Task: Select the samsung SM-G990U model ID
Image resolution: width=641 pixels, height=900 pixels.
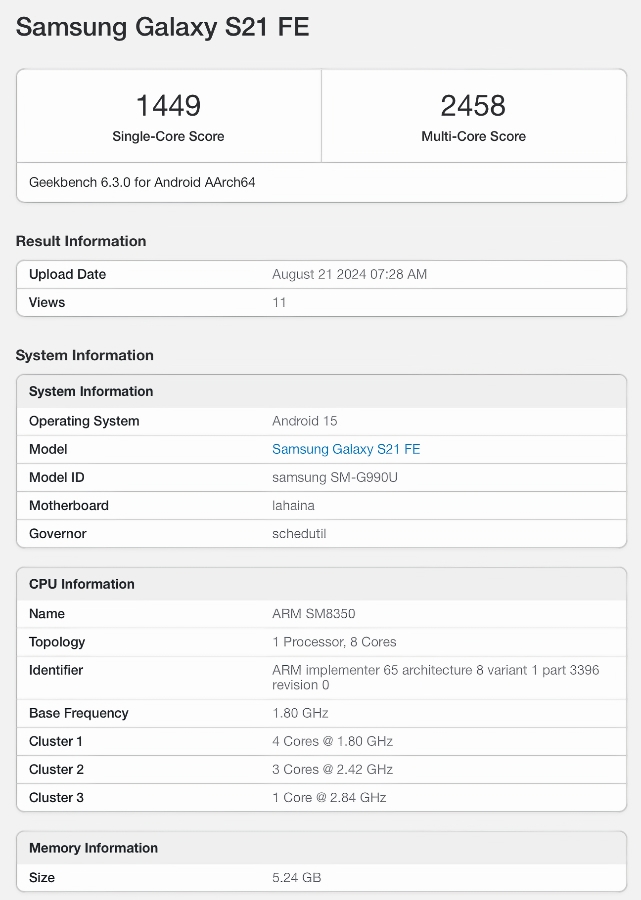Action: [x=335, y=477]
